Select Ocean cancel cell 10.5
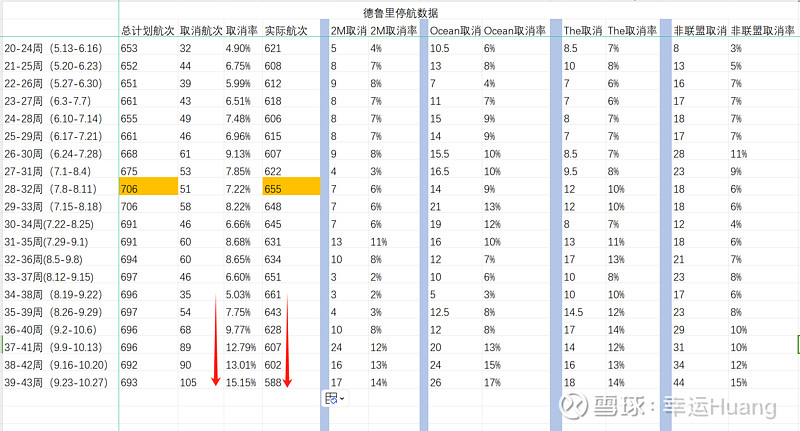 click(439, 48)
